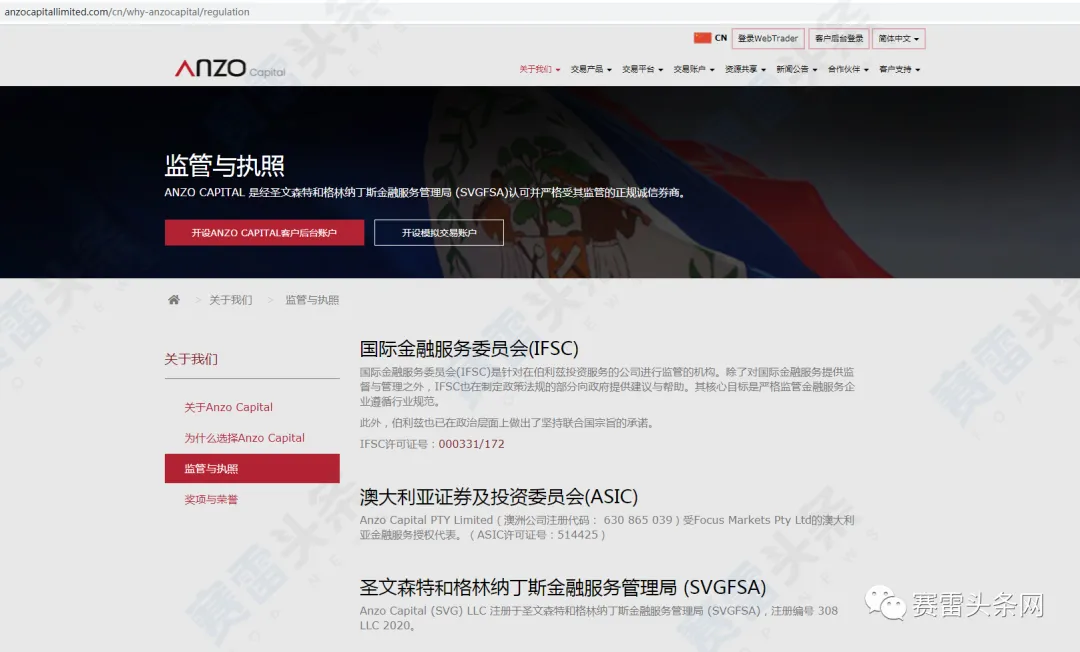Viewport: 1080px width, 652px height.
Task: Click the address bar URL text
Action: point(127,12)
